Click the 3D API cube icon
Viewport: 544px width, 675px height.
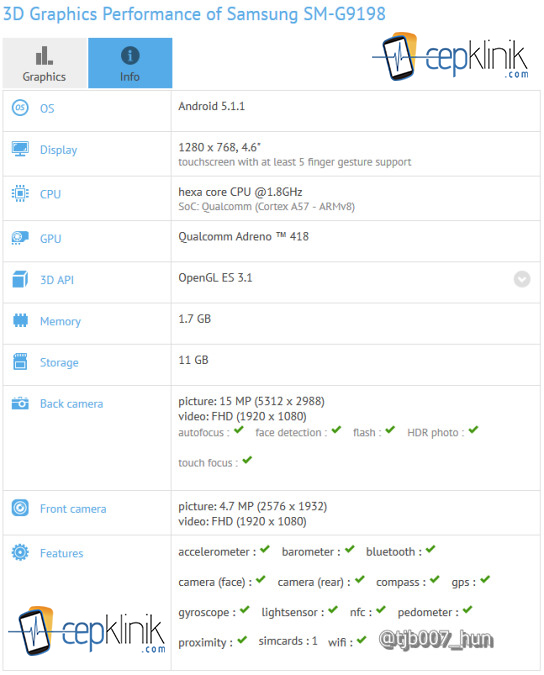20,279
